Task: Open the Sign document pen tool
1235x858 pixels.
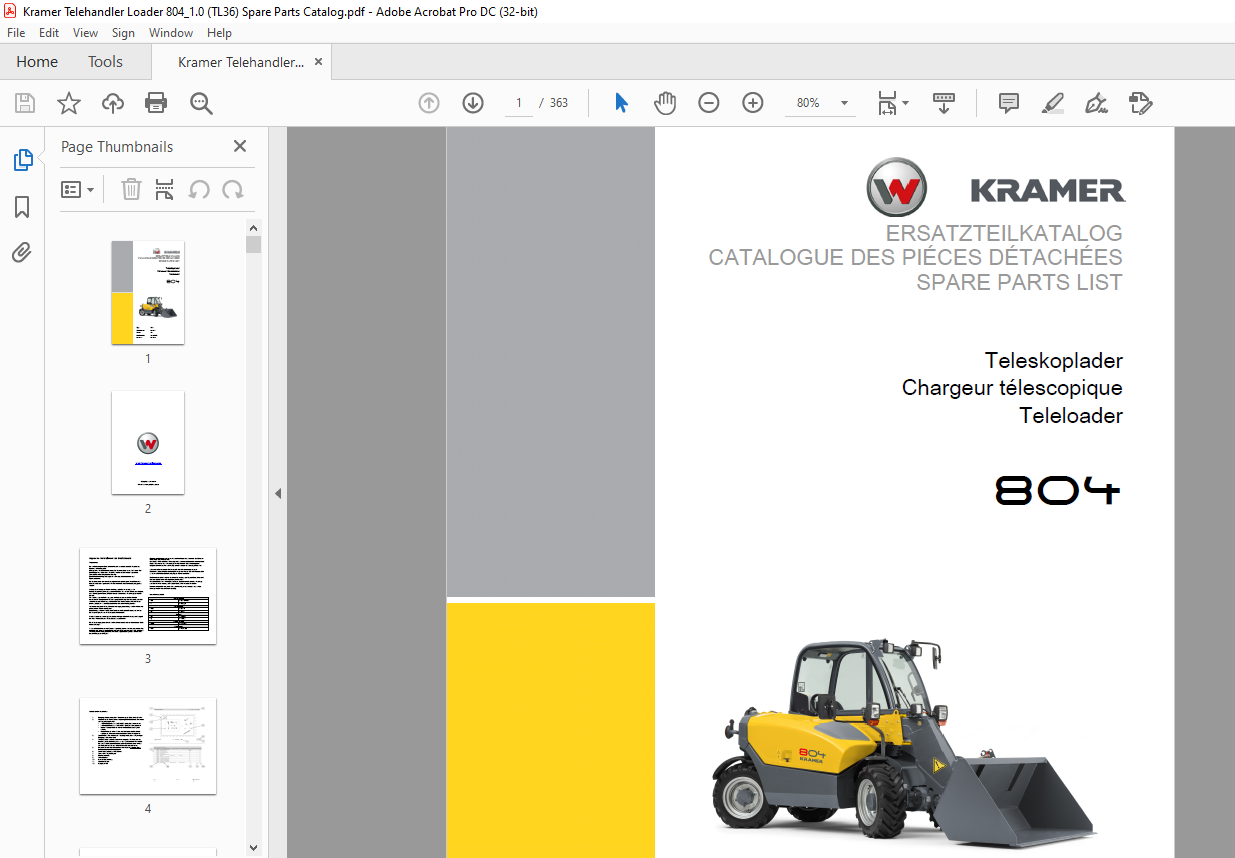Action: 1097,103
